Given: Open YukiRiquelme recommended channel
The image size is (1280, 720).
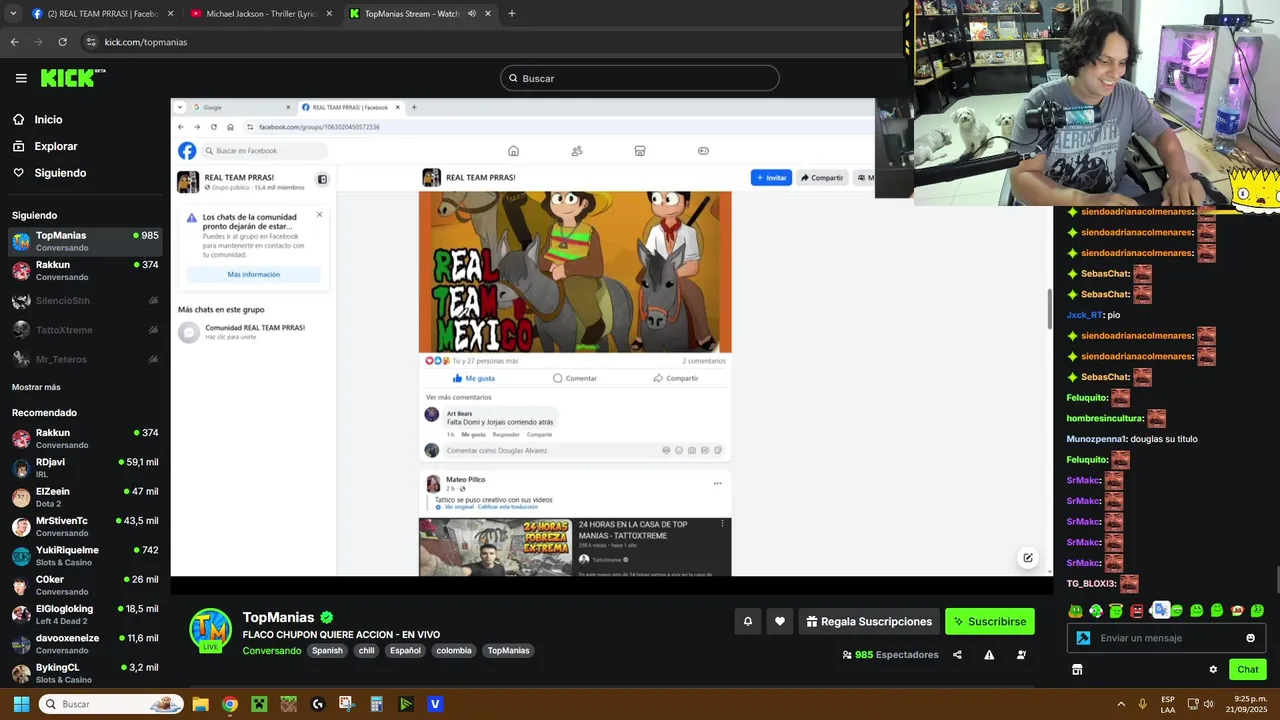Looking at the screenshot, I should 85,555.
